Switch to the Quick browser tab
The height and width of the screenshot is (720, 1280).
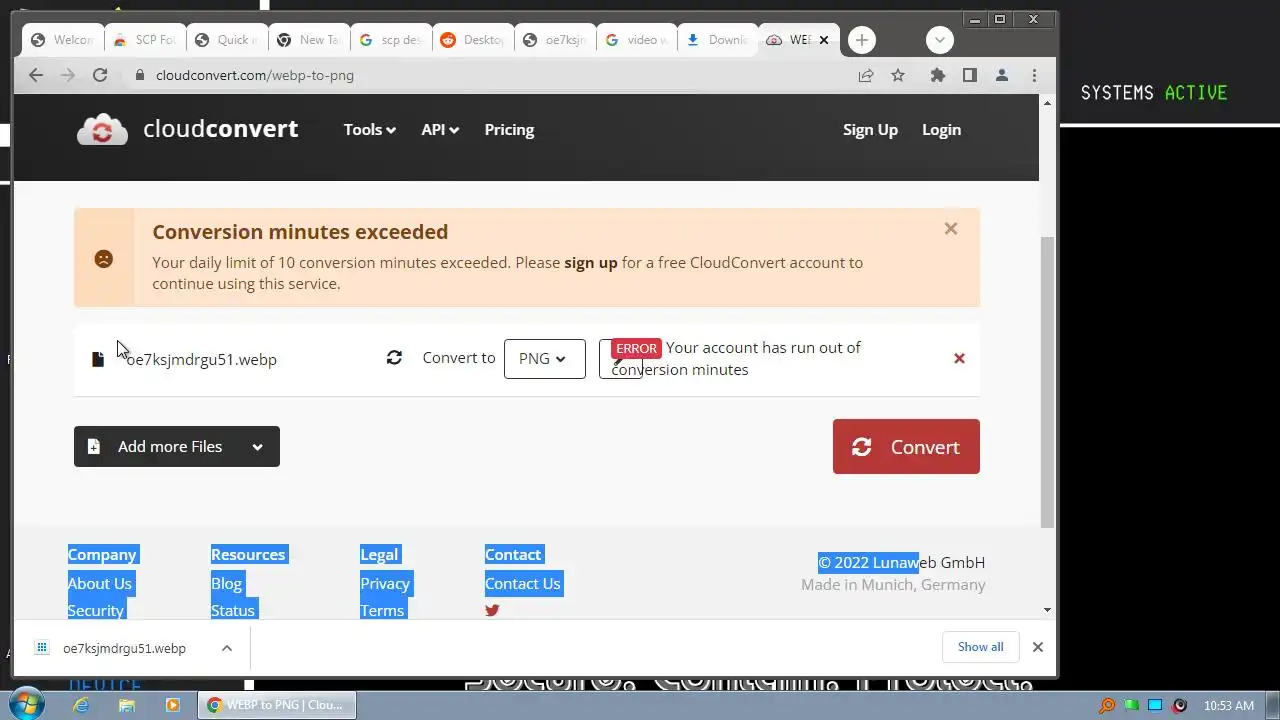click(227, 40)
